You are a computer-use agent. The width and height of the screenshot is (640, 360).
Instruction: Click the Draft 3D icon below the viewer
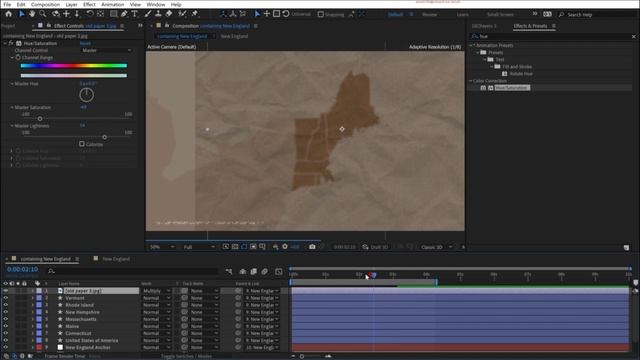365,247
